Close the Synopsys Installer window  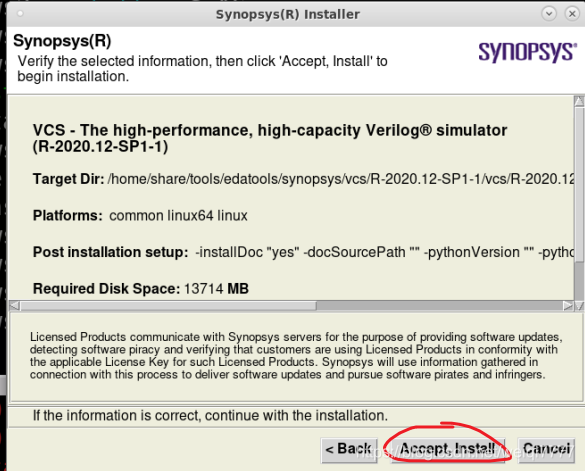[572, 14]
